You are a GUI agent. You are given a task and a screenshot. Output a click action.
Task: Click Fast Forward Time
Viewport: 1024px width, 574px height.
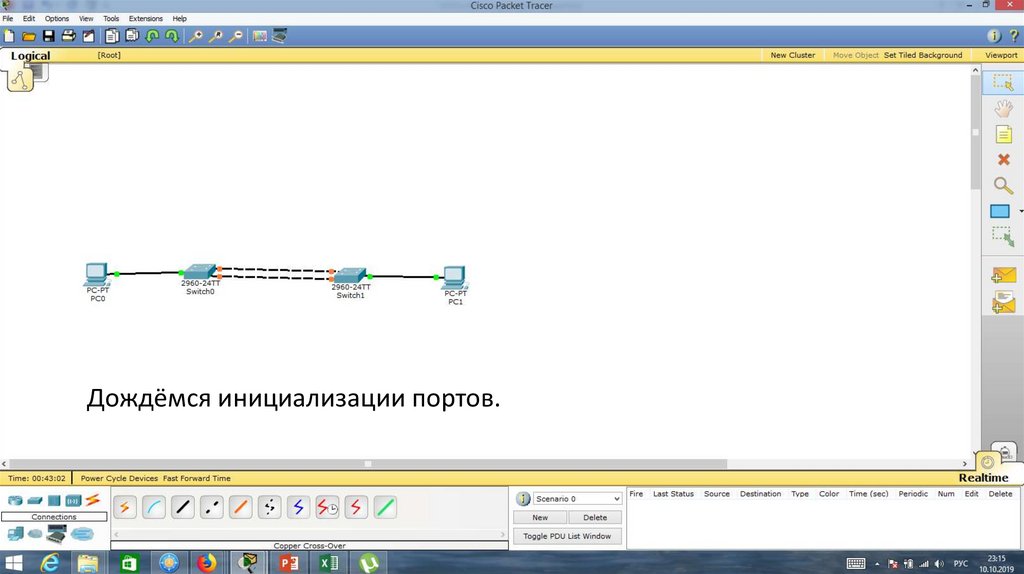(197, 478)
